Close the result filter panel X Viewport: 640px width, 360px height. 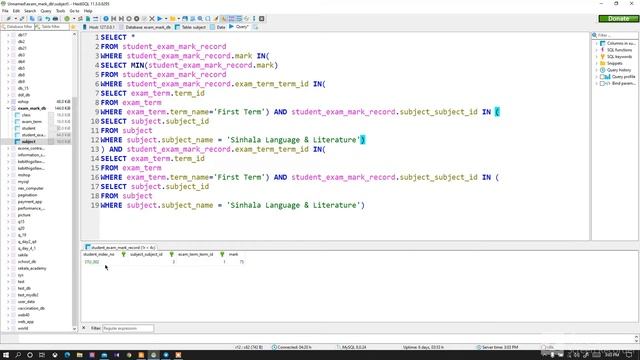tap(84, 328)
